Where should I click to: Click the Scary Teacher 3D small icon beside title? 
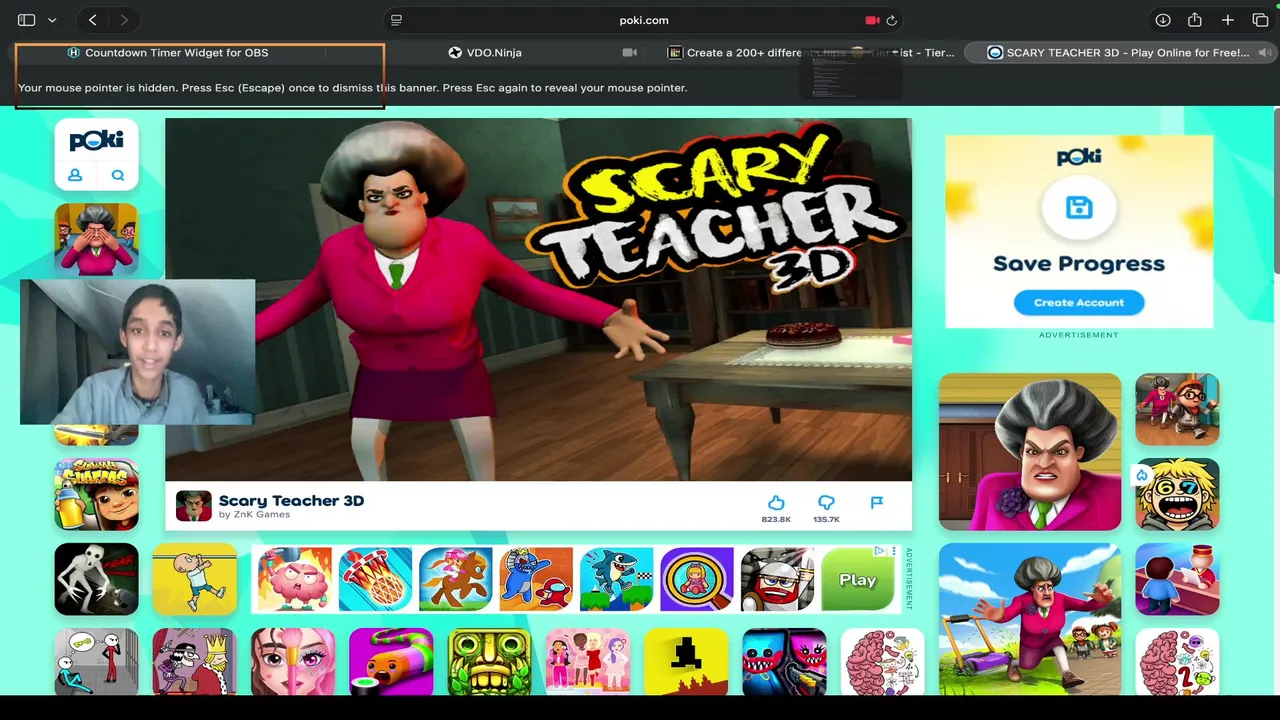[x=193, y=505]
